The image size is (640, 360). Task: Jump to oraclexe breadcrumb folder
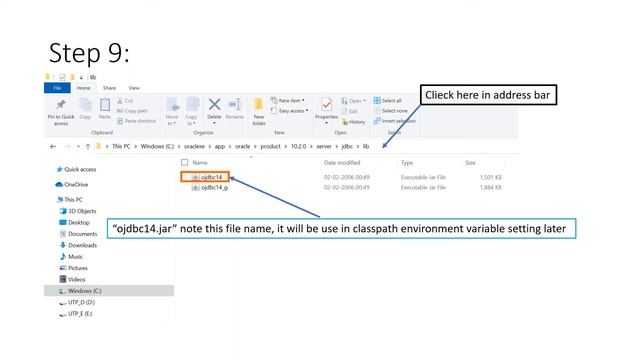pyautogui.click(x=194, y=146)
